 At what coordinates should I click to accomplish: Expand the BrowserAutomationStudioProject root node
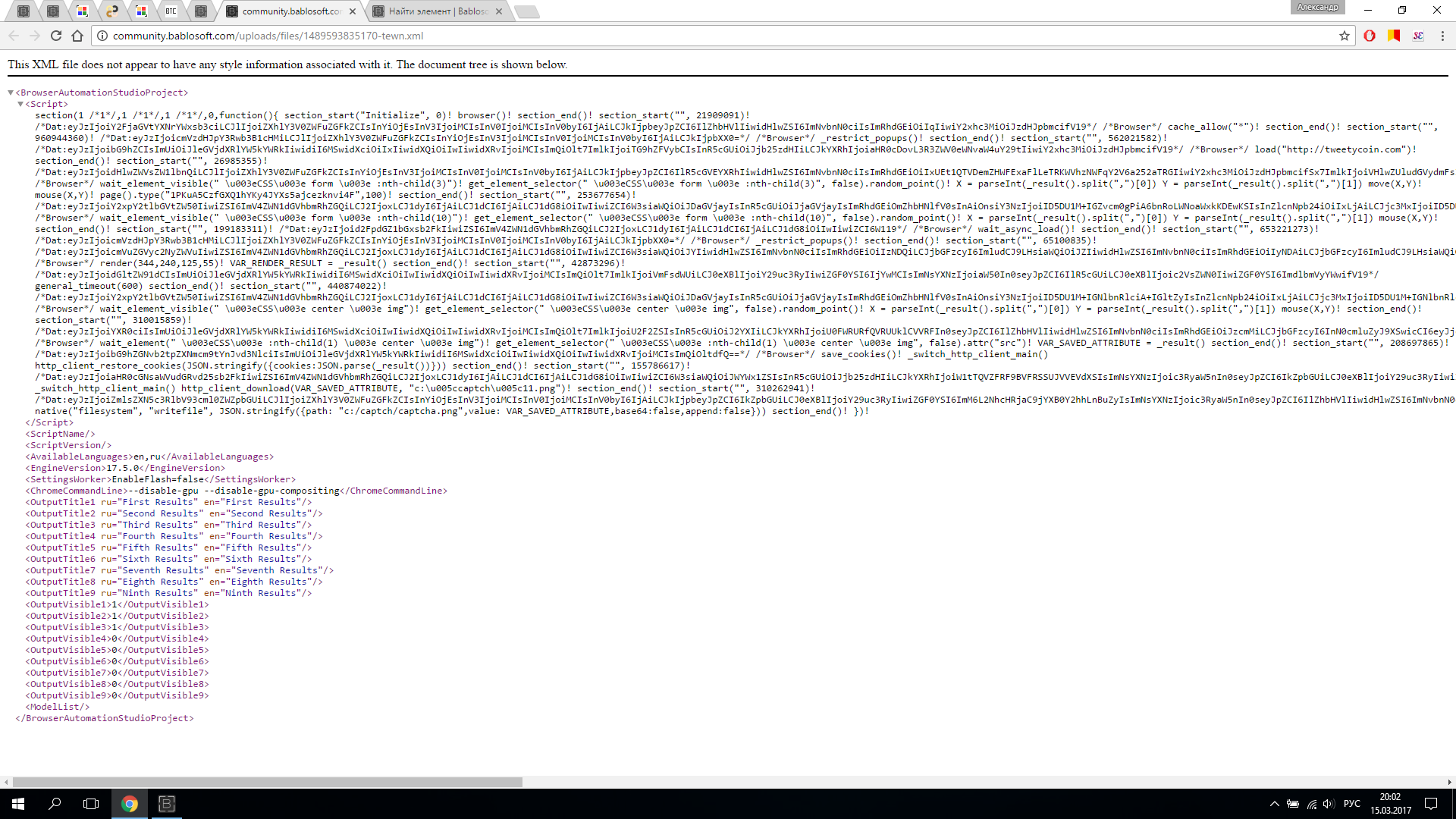pos(10,92)
